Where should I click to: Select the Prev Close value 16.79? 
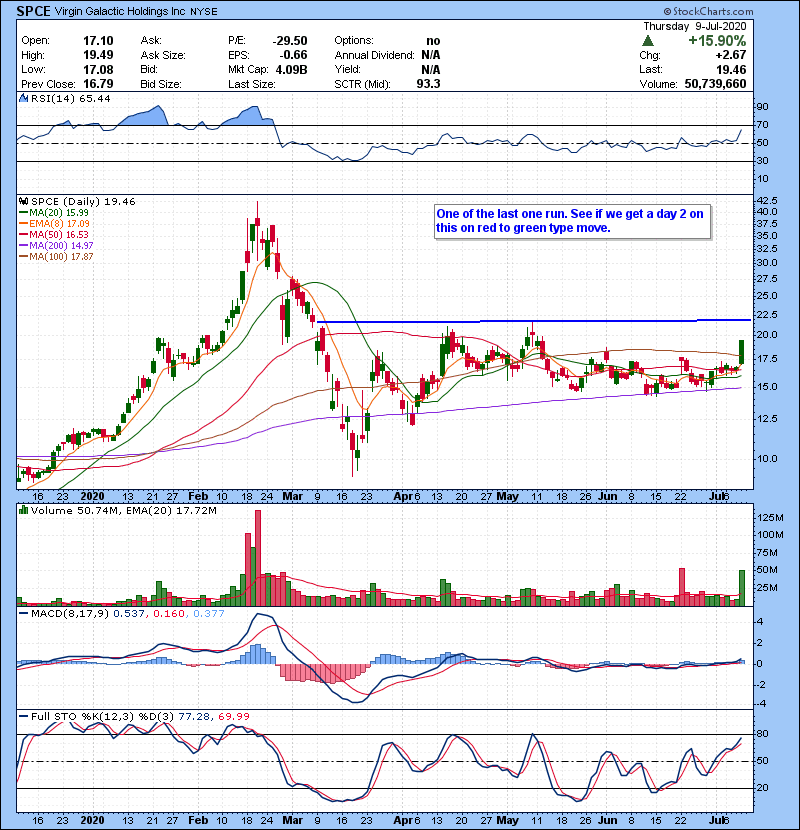click(x=98, y=84)
